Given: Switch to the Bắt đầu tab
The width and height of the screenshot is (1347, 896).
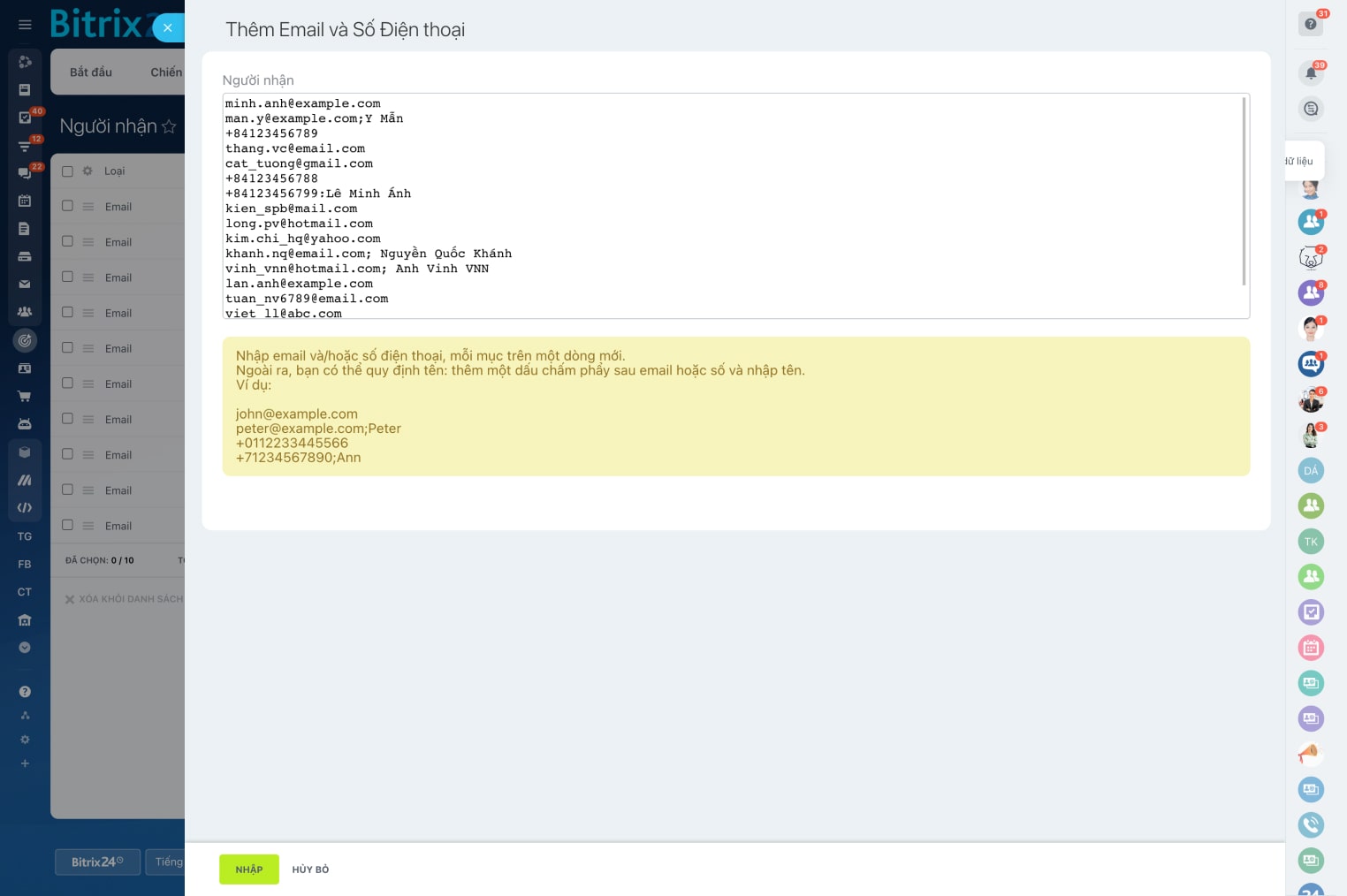Looking at the screenshot, I should pos(91,72).
